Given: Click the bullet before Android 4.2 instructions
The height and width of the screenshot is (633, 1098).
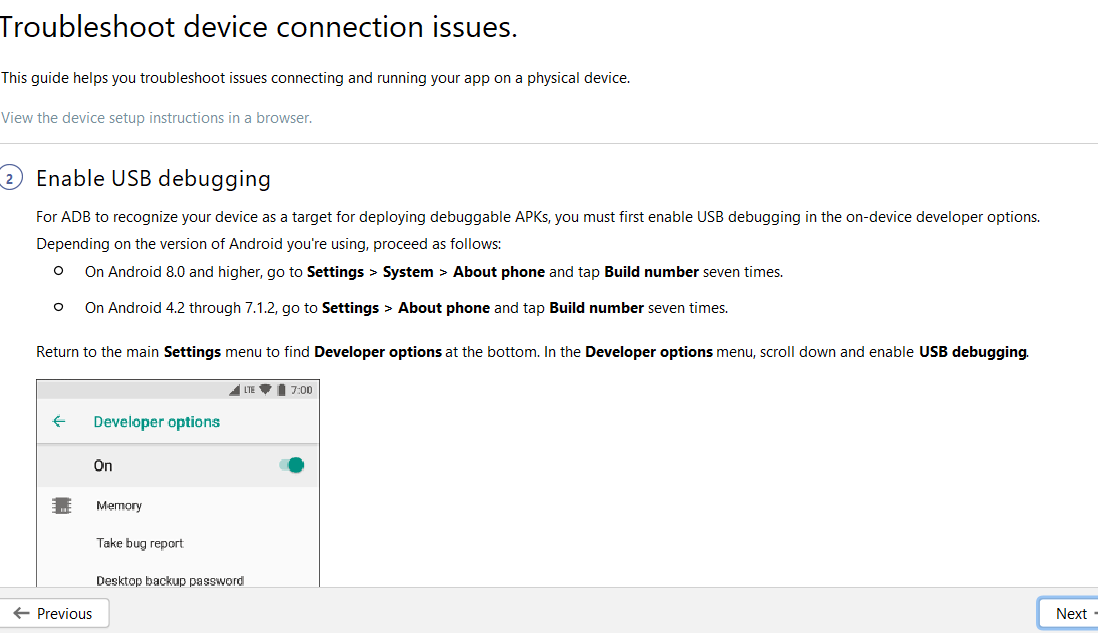Looking at the screenshot, I should 59,307.
